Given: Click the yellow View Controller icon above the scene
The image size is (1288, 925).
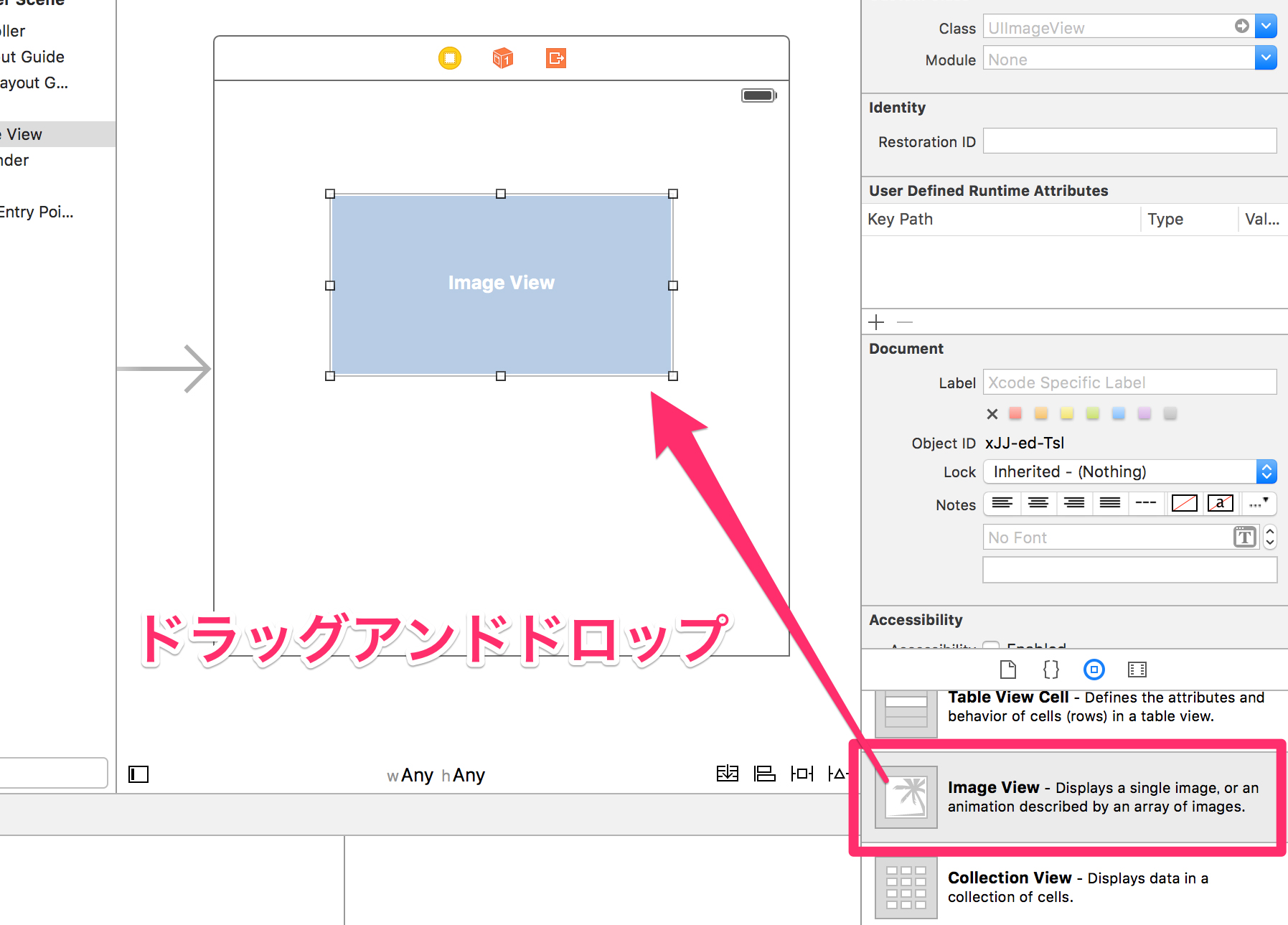Looking at the screenshot, I should click(450, 58).
